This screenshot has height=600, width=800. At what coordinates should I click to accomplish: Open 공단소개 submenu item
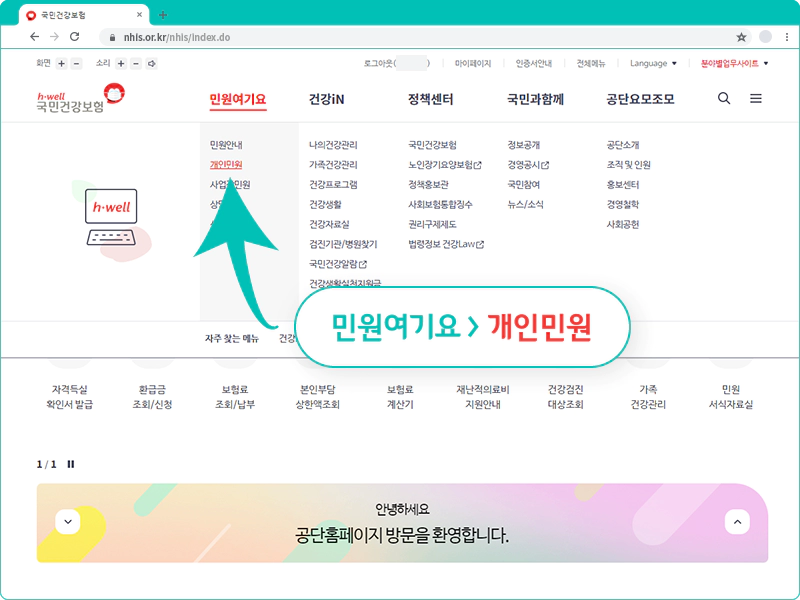622,145
